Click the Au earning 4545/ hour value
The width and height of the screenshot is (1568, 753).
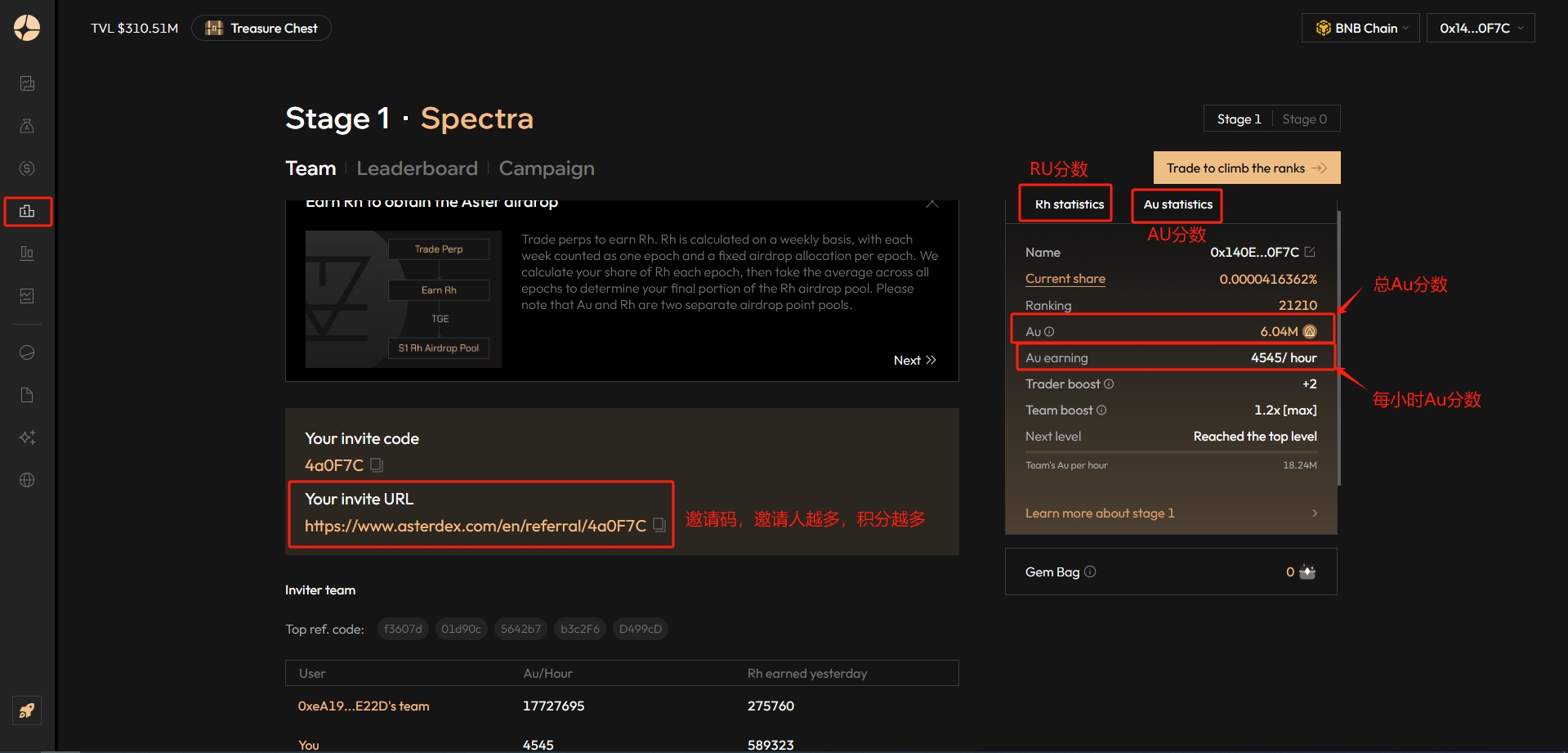[1284, 357]
